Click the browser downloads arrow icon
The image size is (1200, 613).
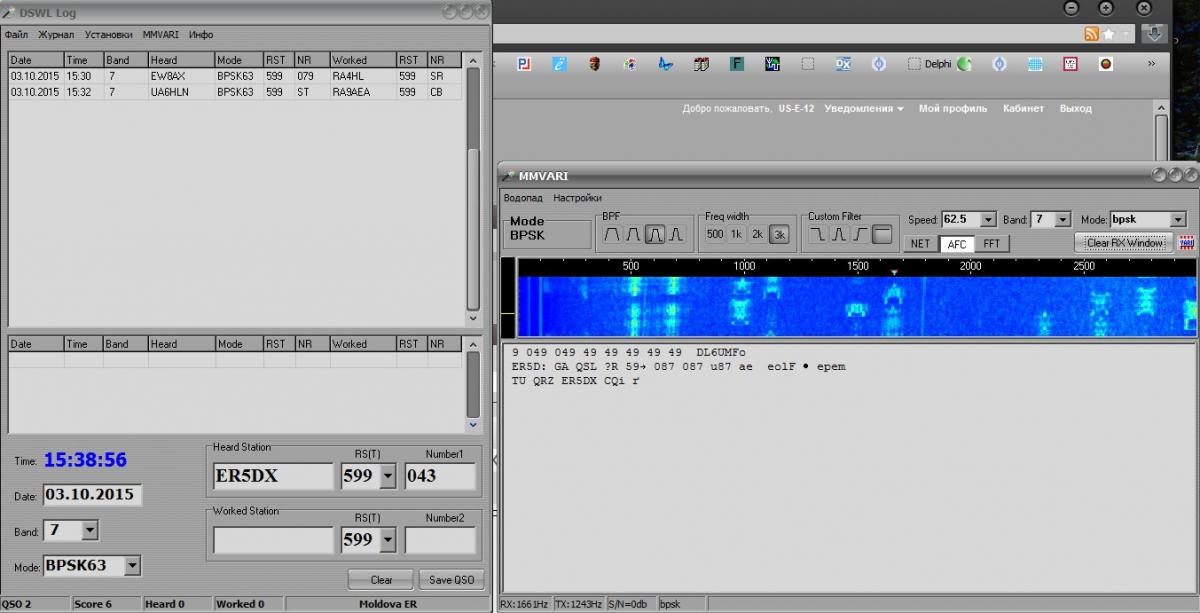click(x=1154, y=34)
